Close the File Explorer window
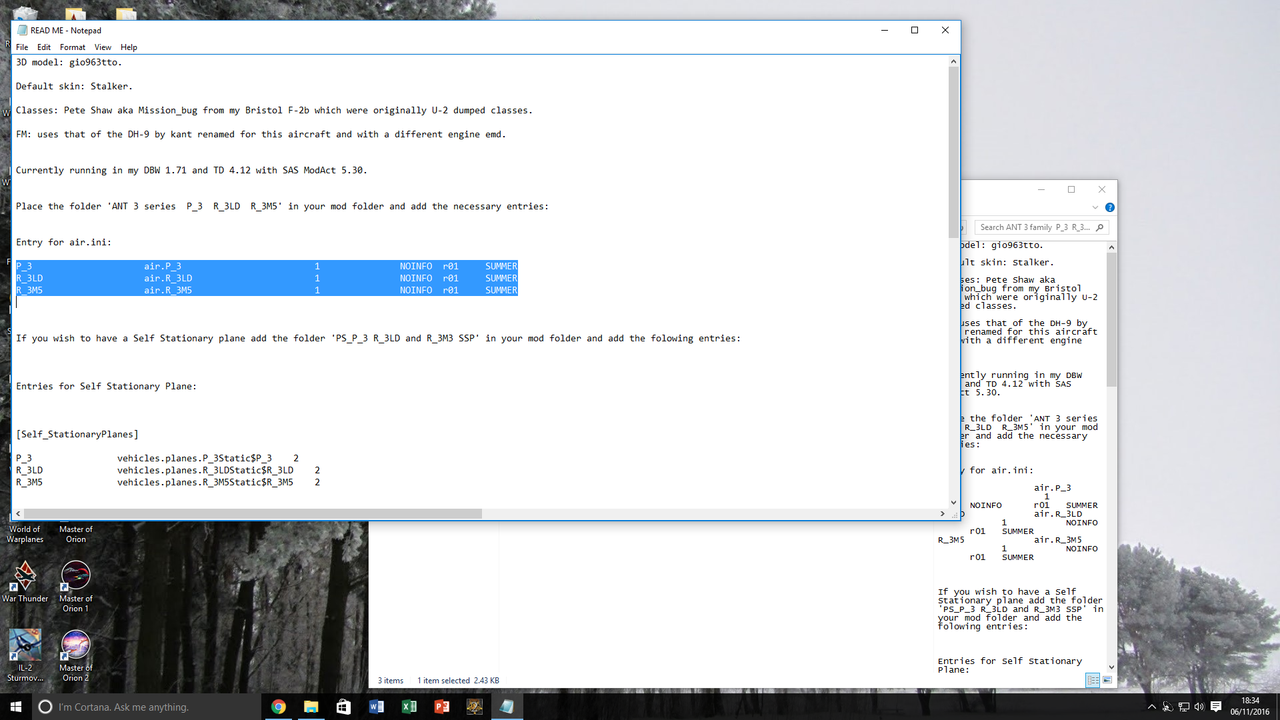Image resolution: width=1280 pixels, height=720 pixels. (1102, 189)
